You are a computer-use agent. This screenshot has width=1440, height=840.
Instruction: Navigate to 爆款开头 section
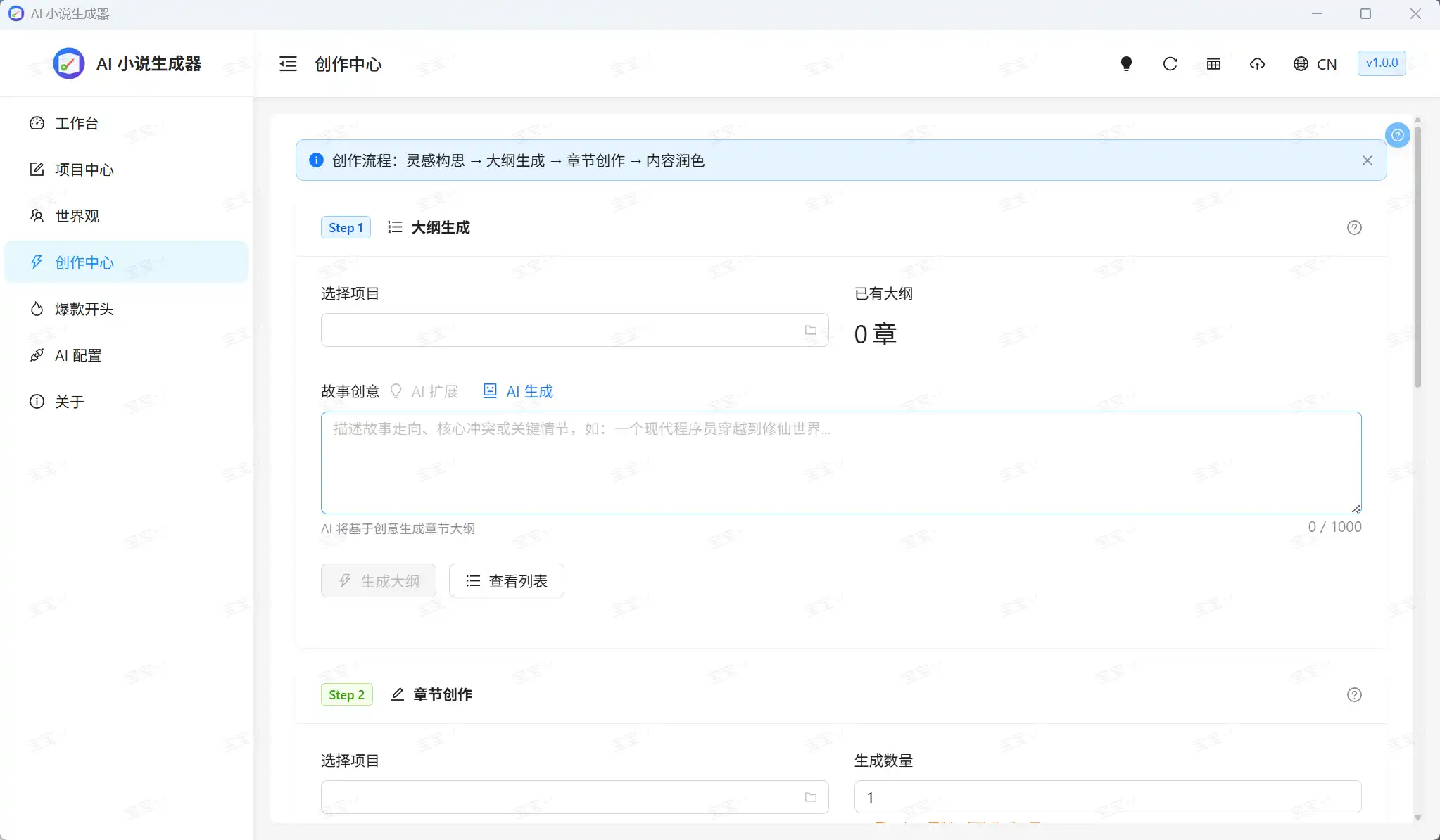(x=84, y=309)
